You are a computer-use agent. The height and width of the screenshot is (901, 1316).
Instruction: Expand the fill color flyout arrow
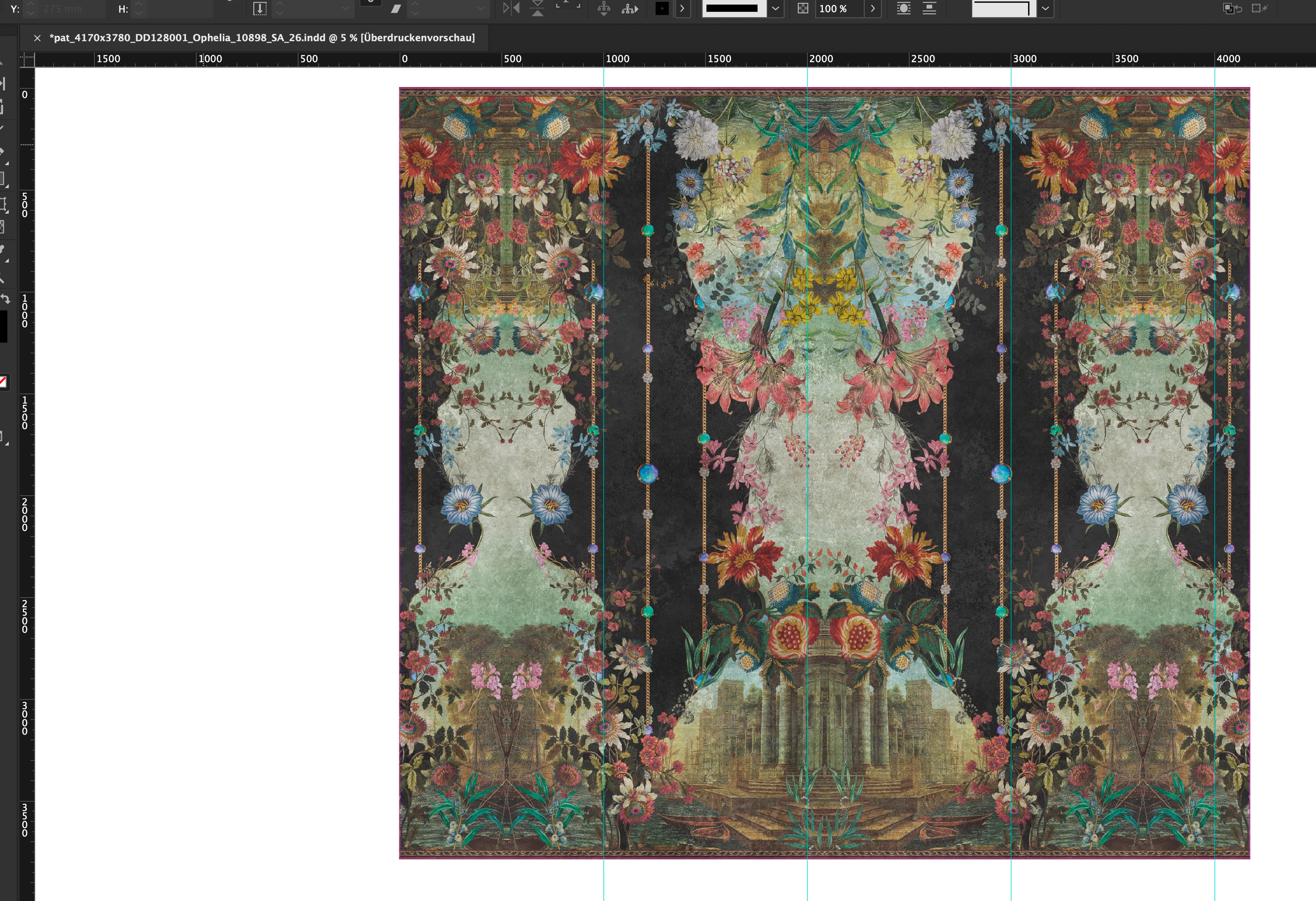pos(682,8)
